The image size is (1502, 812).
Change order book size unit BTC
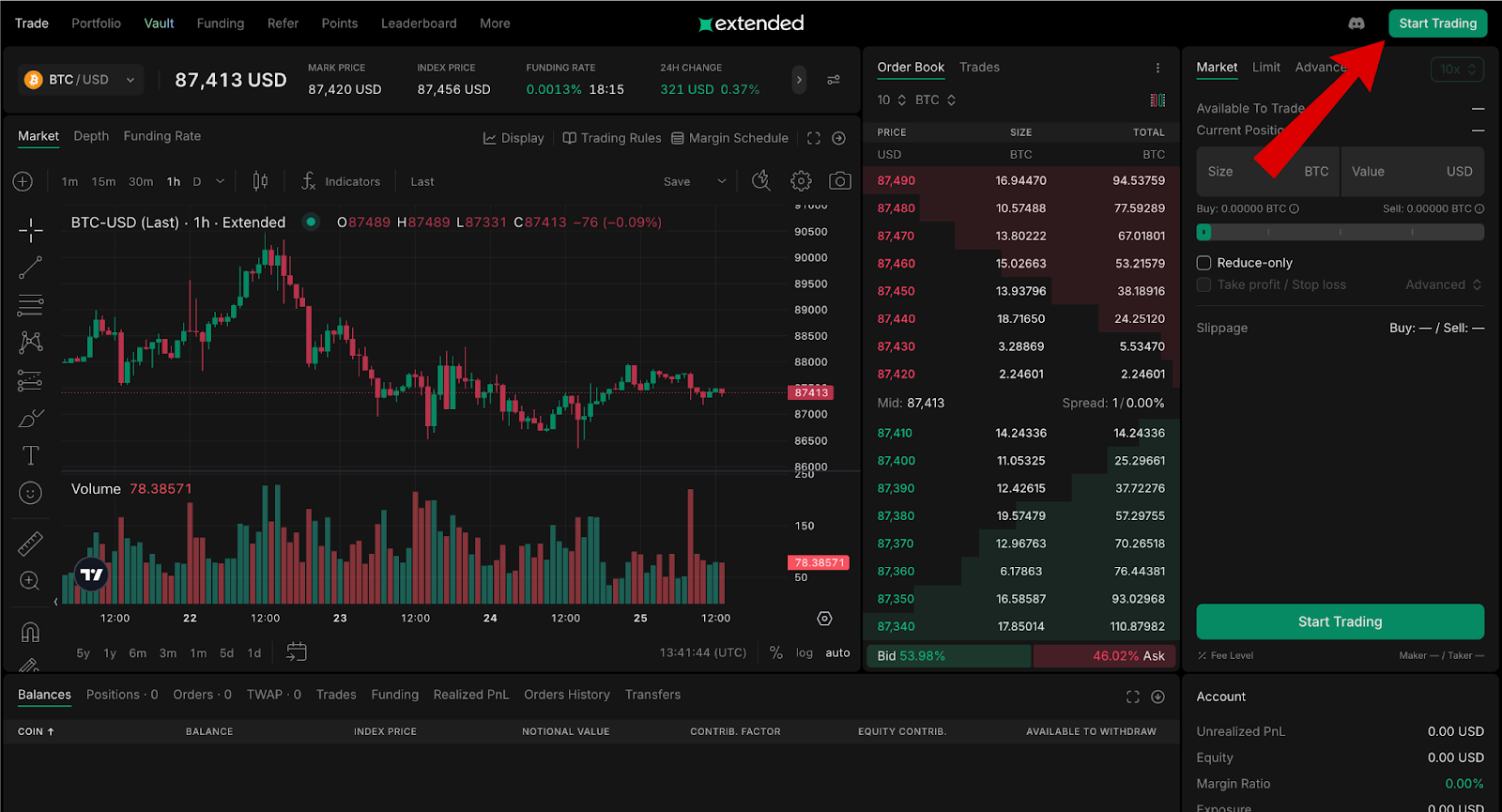click(936, 100)
